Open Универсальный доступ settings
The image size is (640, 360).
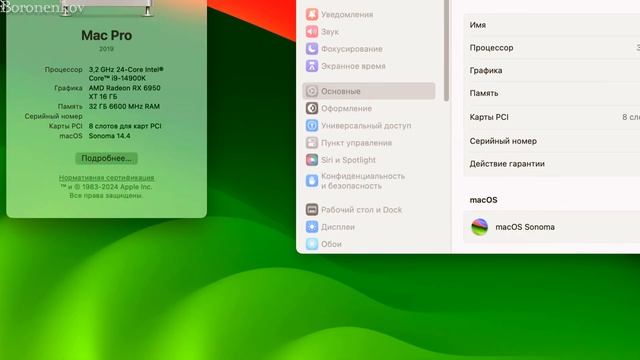point(369,125)
